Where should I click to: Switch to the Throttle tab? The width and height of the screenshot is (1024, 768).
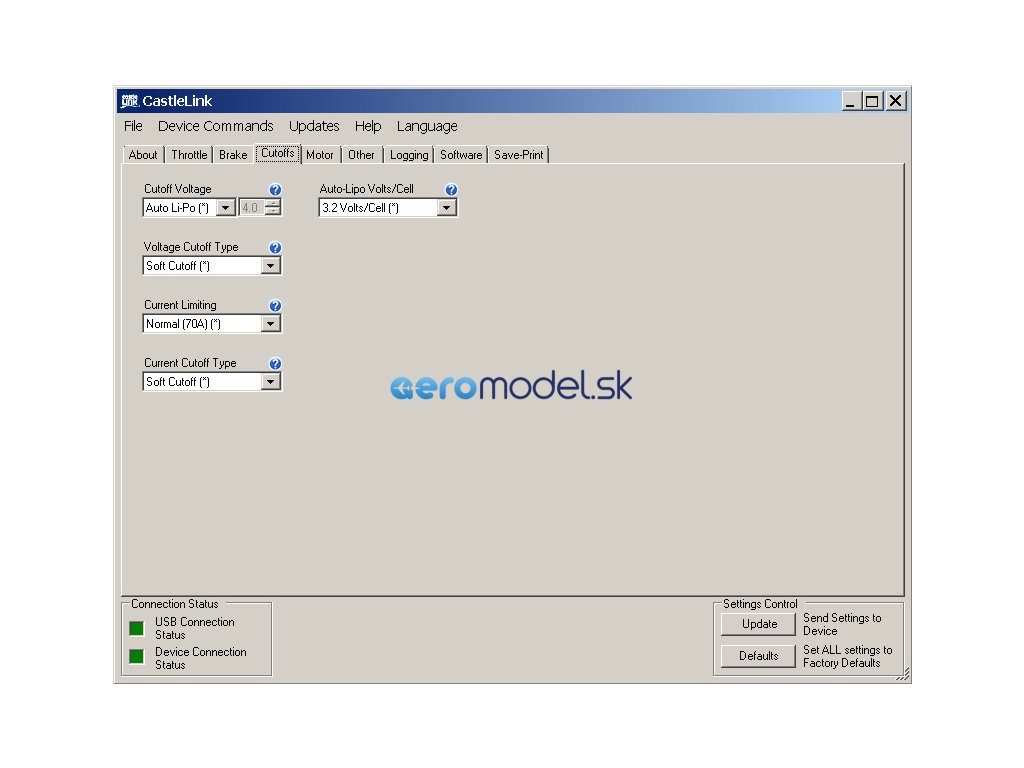pos(189,155)
